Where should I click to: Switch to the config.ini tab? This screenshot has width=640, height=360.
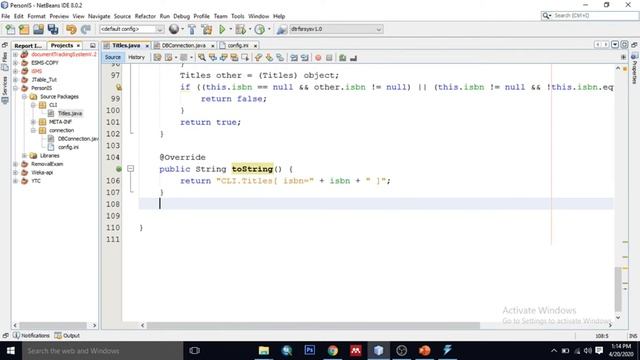pyautogui.click(x=238, y=45)
